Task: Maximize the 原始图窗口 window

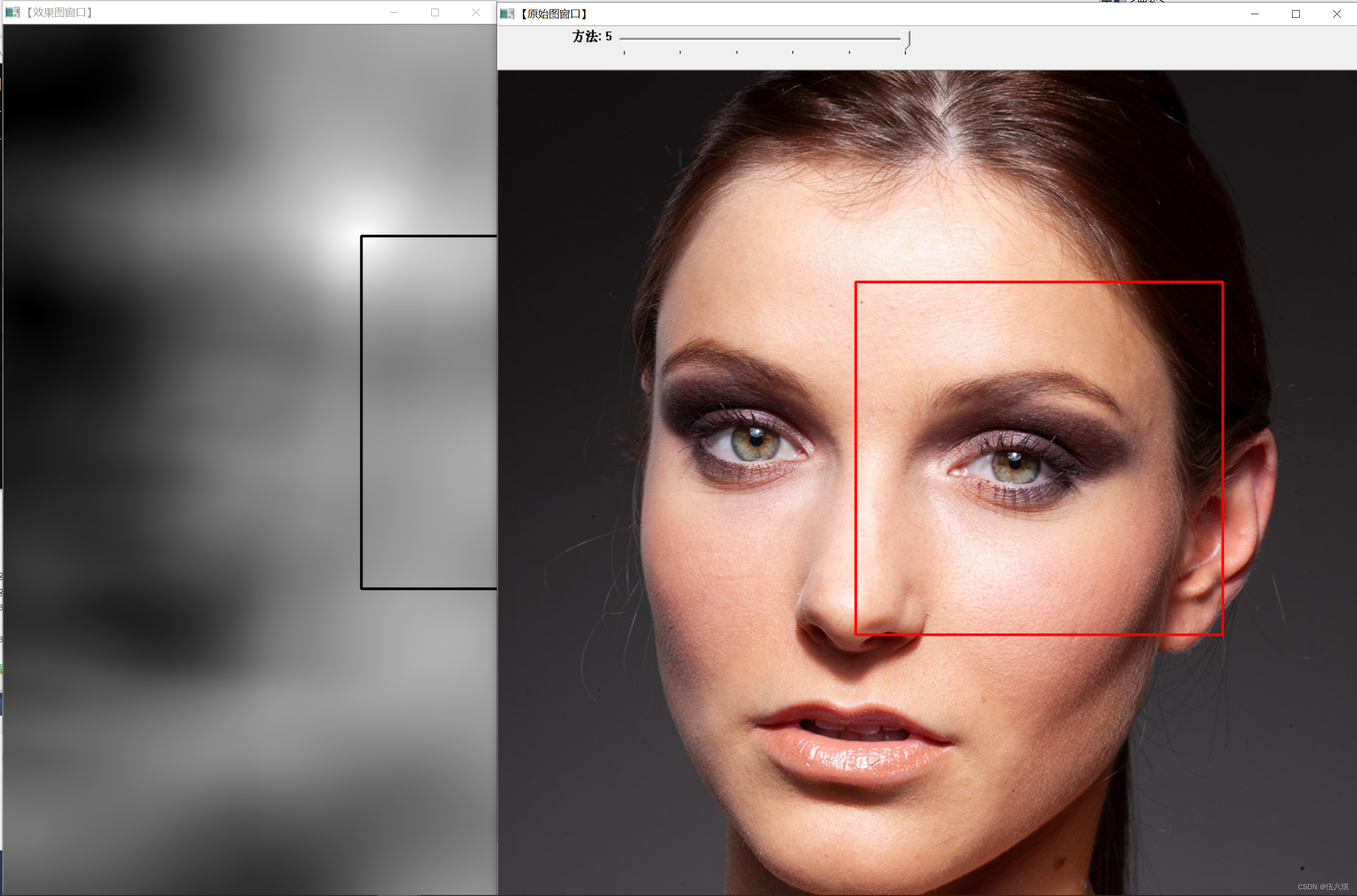Action: point(1296,14)
